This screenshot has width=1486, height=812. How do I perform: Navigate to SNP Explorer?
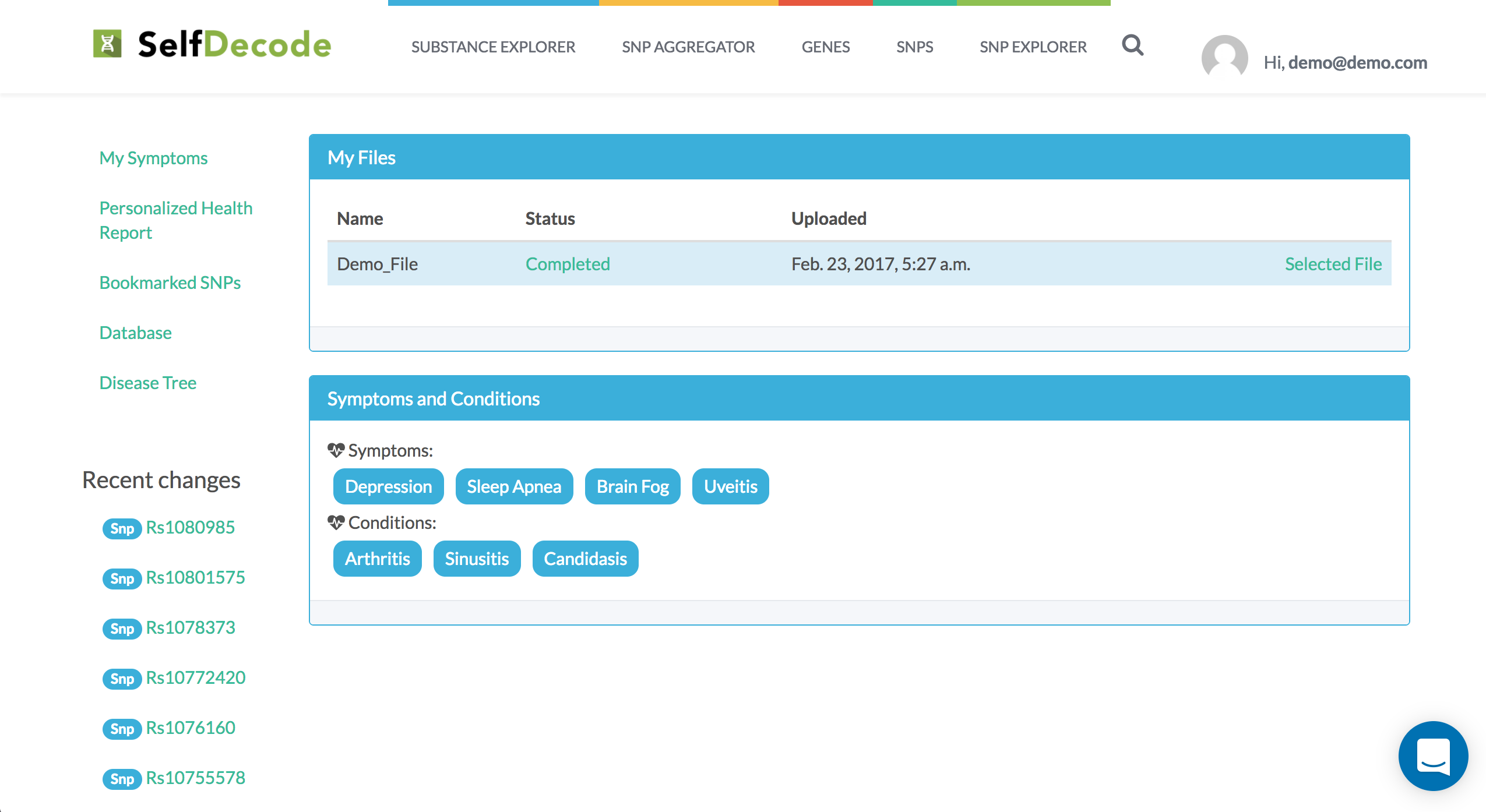pos(1033,47)
